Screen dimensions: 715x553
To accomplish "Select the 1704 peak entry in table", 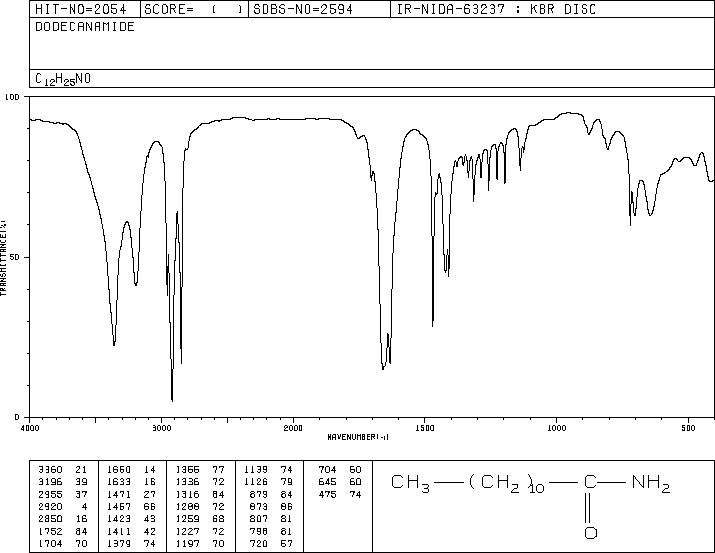I will point(62,544).
